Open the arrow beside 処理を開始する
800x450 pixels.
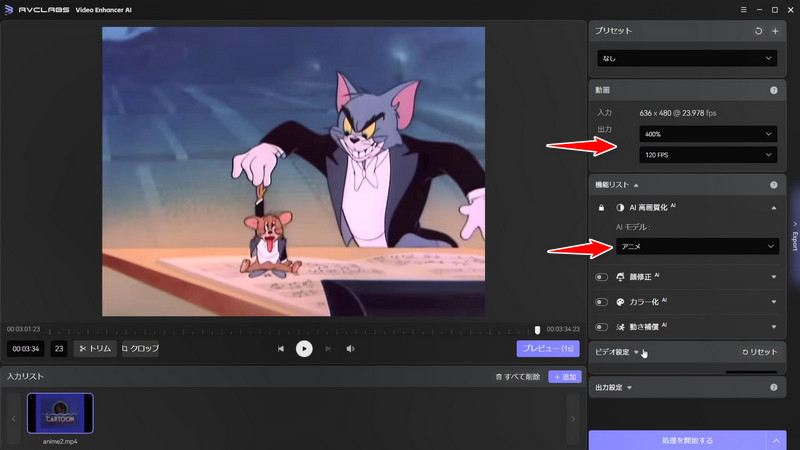coord(776,440)
